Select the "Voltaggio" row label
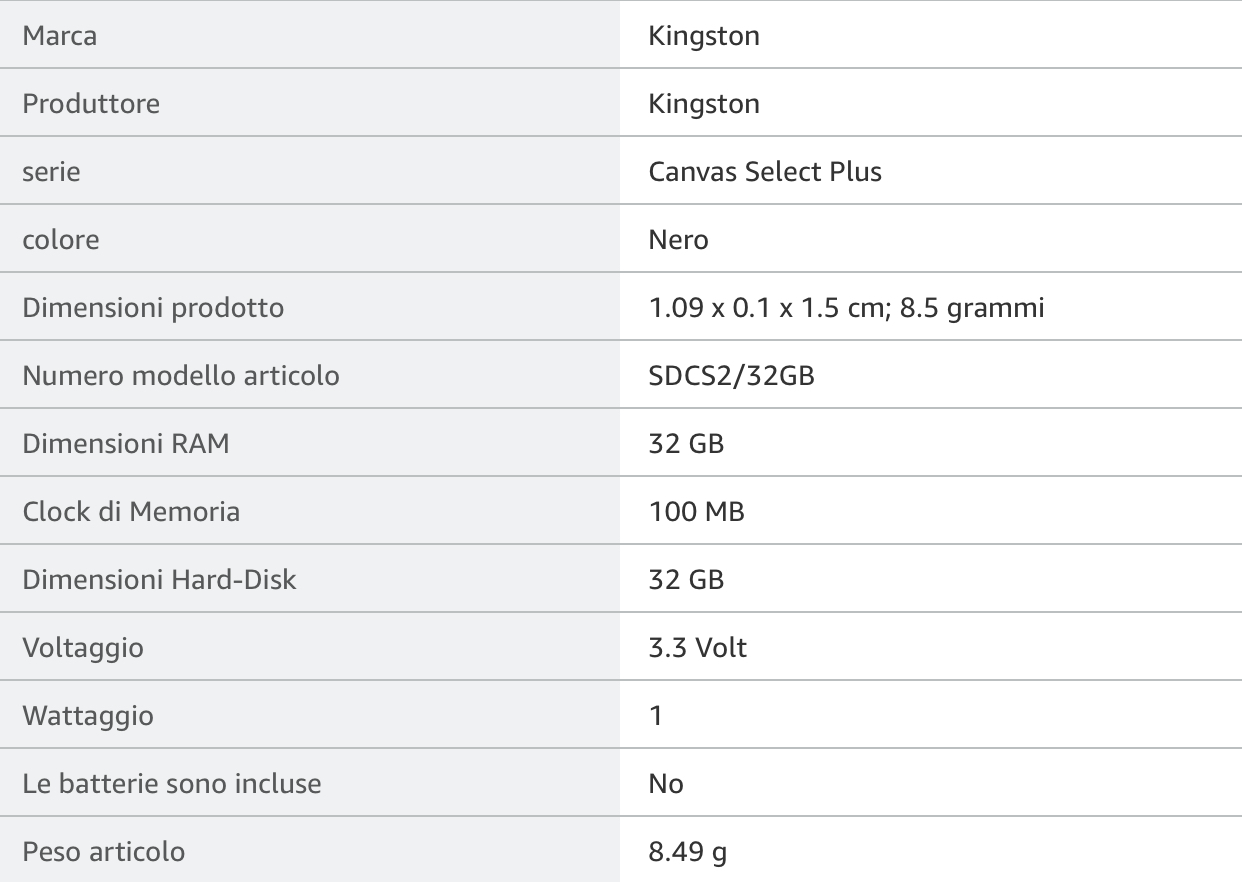Viewport: 1242px width, 882px height. (83, 648)
